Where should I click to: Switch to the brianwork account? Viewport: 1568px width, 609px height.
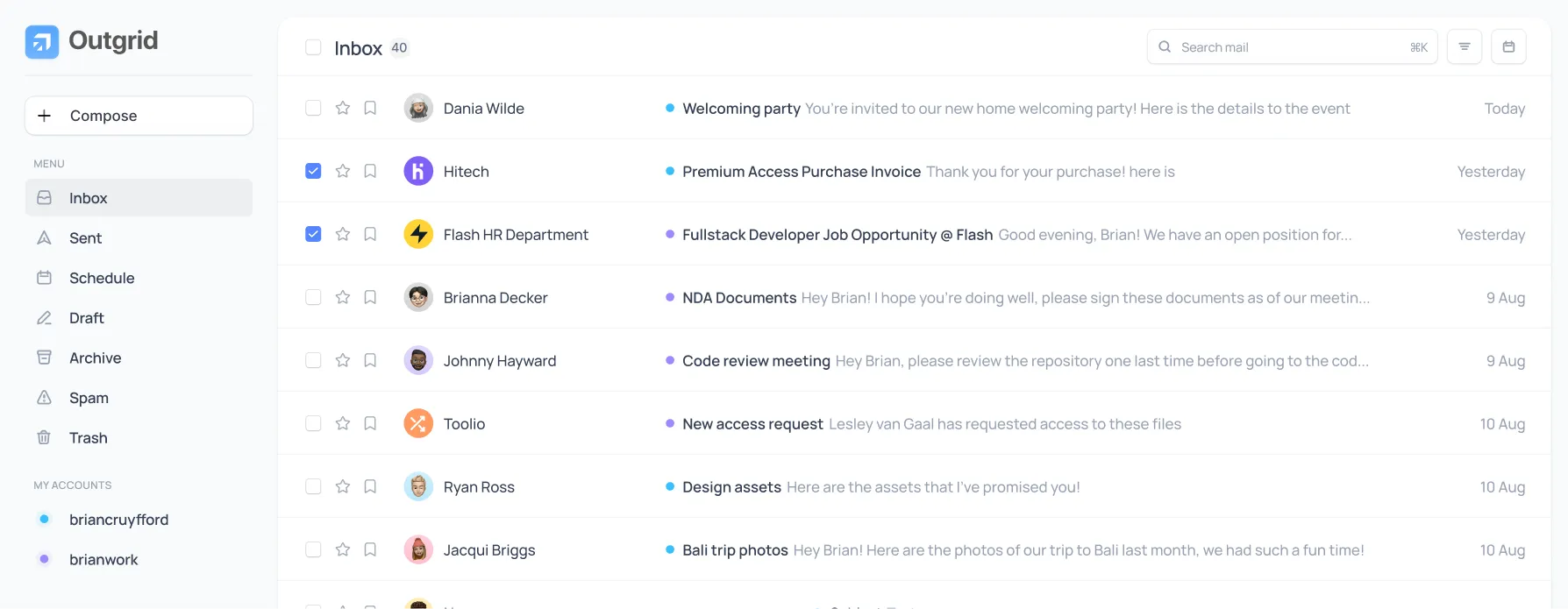pyautogui.click(x=103, y=559)
